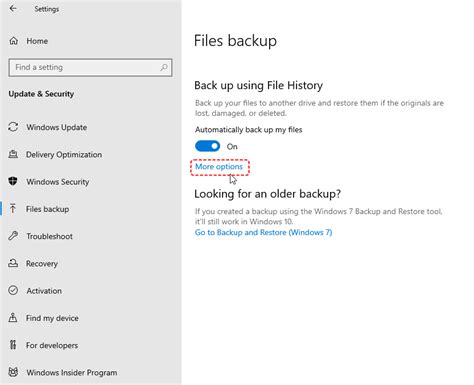
Task: Open Find my device page
Action: click(x=52, y=318)
